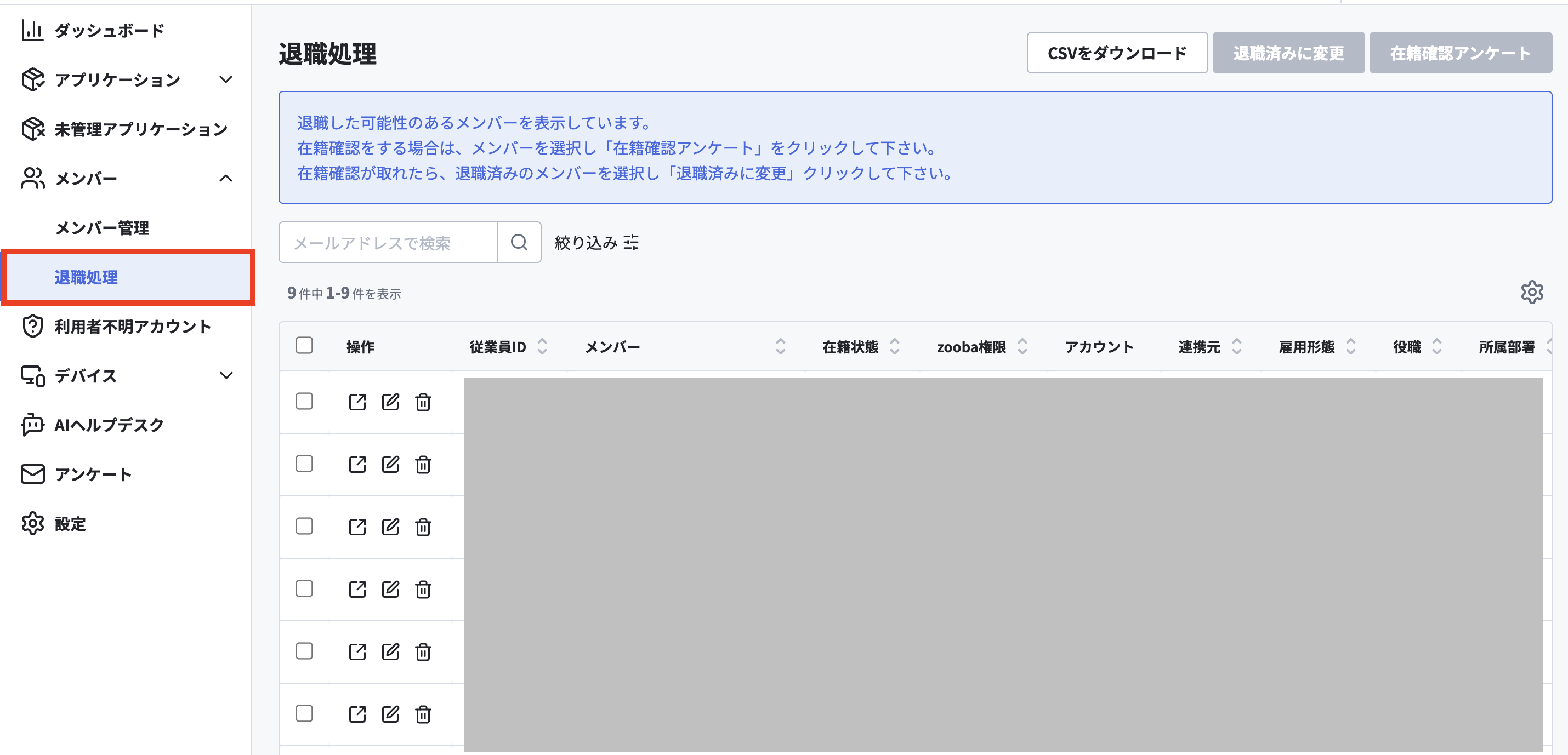Open the ダッシュボード chart icon
This screenshot has height=755, width=1568.
[x=32, y=30]
